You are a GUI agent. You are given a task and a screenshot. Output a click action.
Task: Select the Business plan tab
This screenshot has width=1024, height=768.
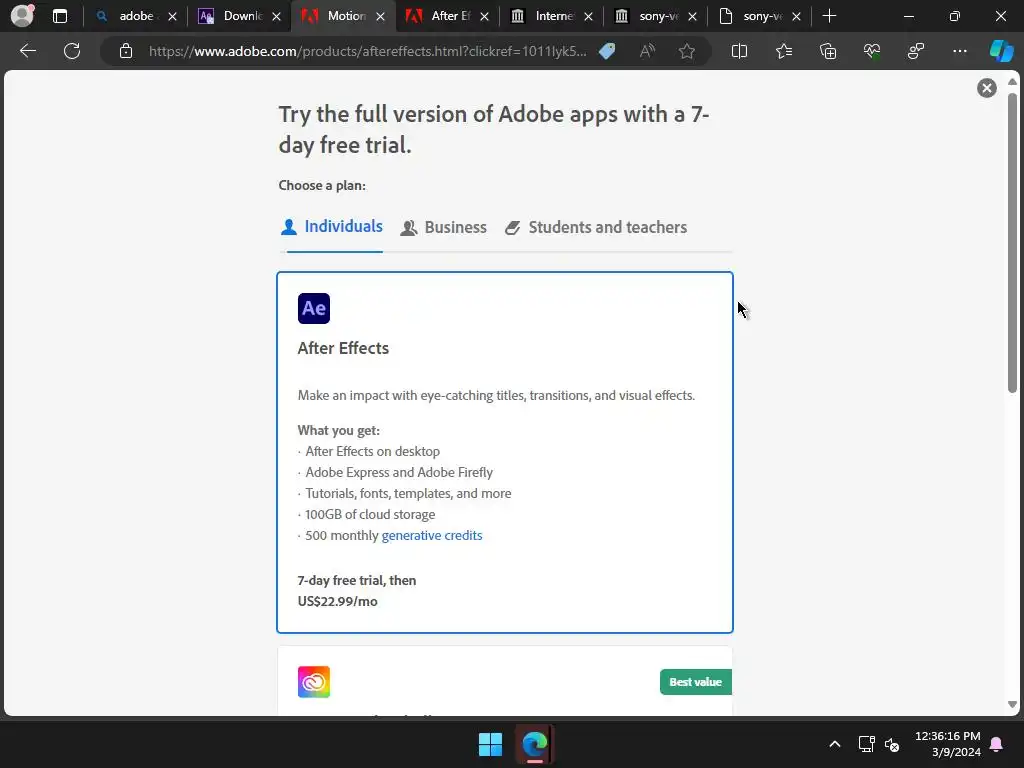(x=443, y=227)
